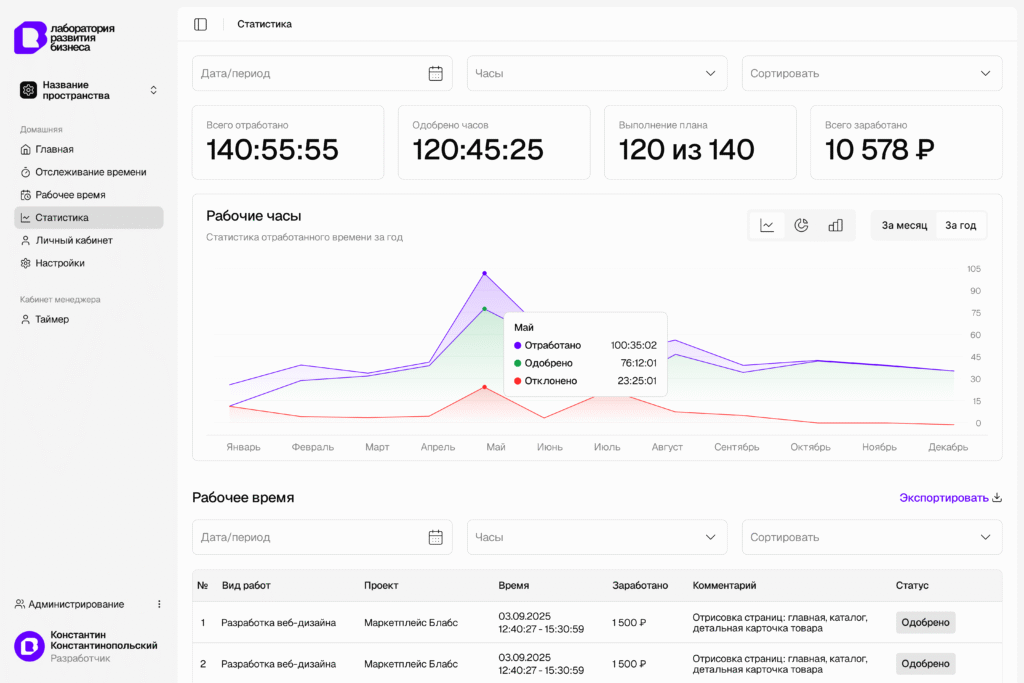
Task: Go to Отслеживание времени in sidebar
Action: click(x=90, y=172)
